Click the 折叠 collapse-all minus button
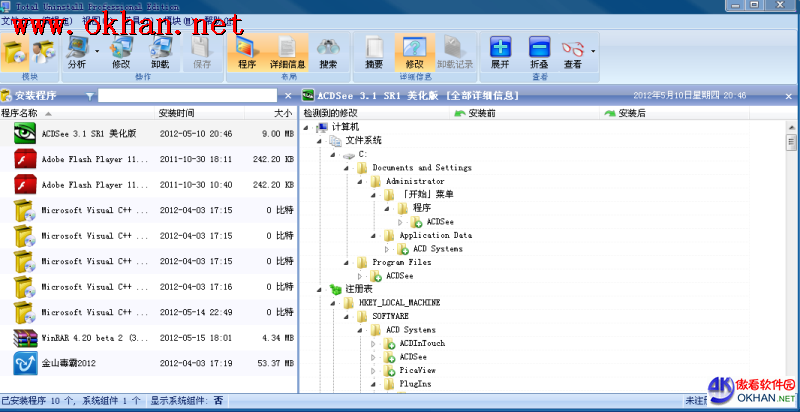800x412 pixels. [539, 53]
